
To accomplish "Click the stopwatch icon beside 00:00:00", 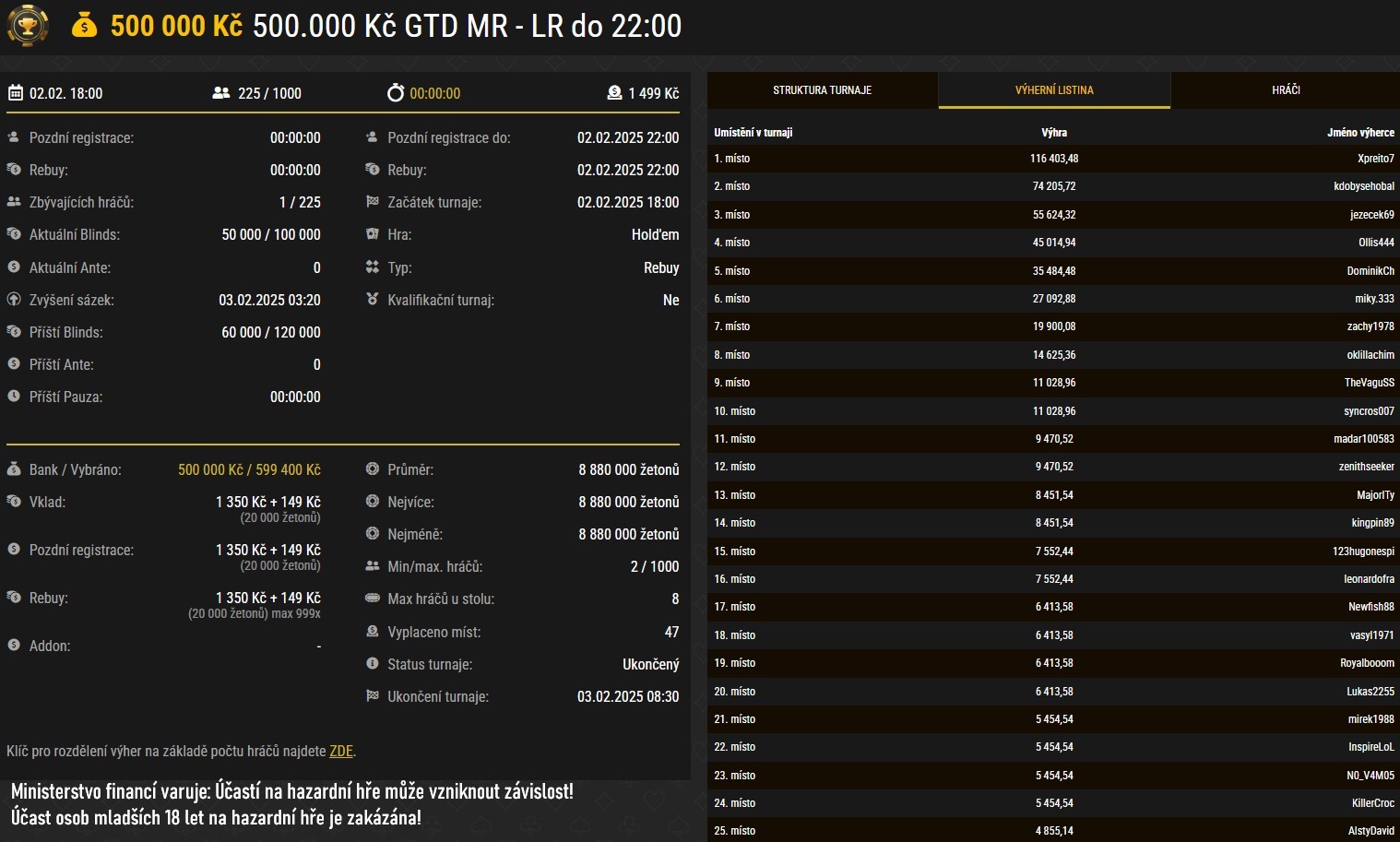I will click(x=396, y=92).
